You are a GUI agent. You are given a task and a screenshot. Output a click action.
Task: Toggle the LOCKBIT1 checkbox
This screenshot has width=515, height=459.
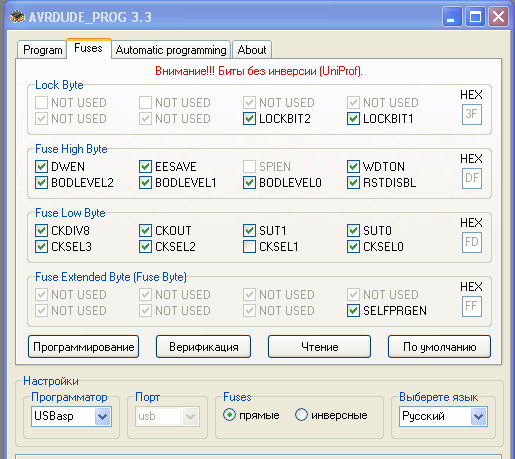353,119
